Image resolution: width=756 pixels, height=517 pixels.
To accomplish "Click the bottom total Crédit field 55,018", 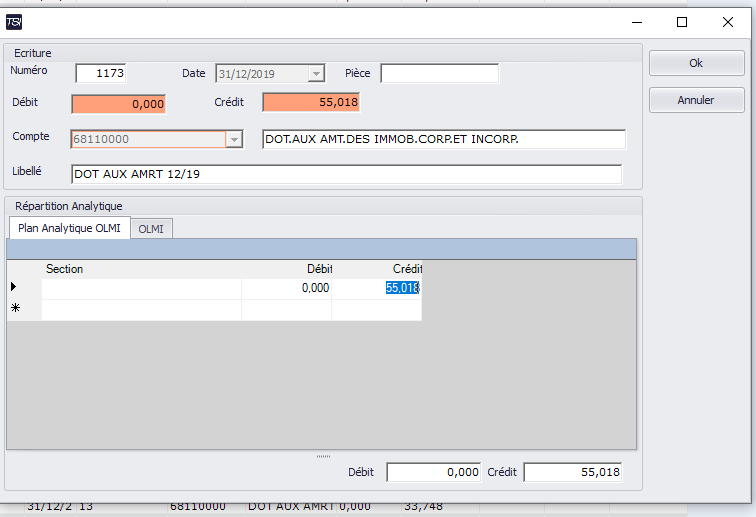I will tap(573, 472).
